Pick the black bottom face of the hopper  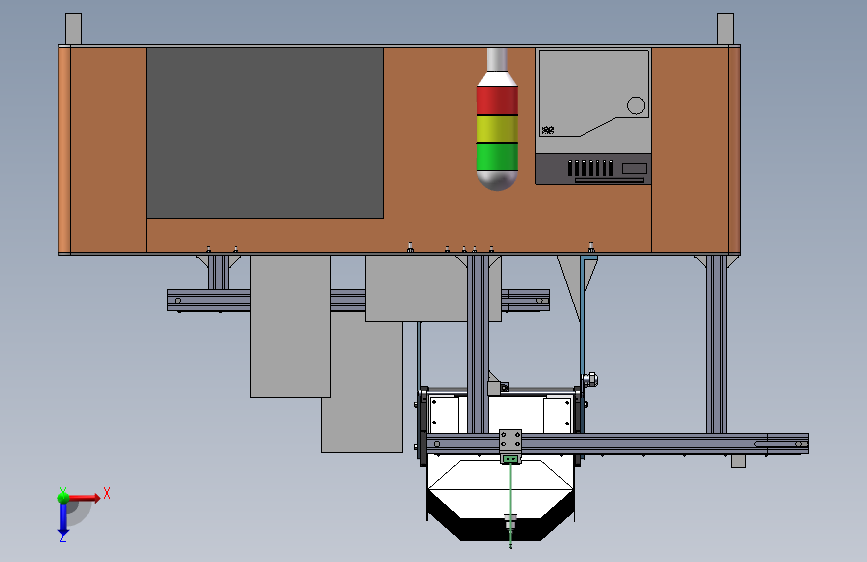tap(500, 529)
